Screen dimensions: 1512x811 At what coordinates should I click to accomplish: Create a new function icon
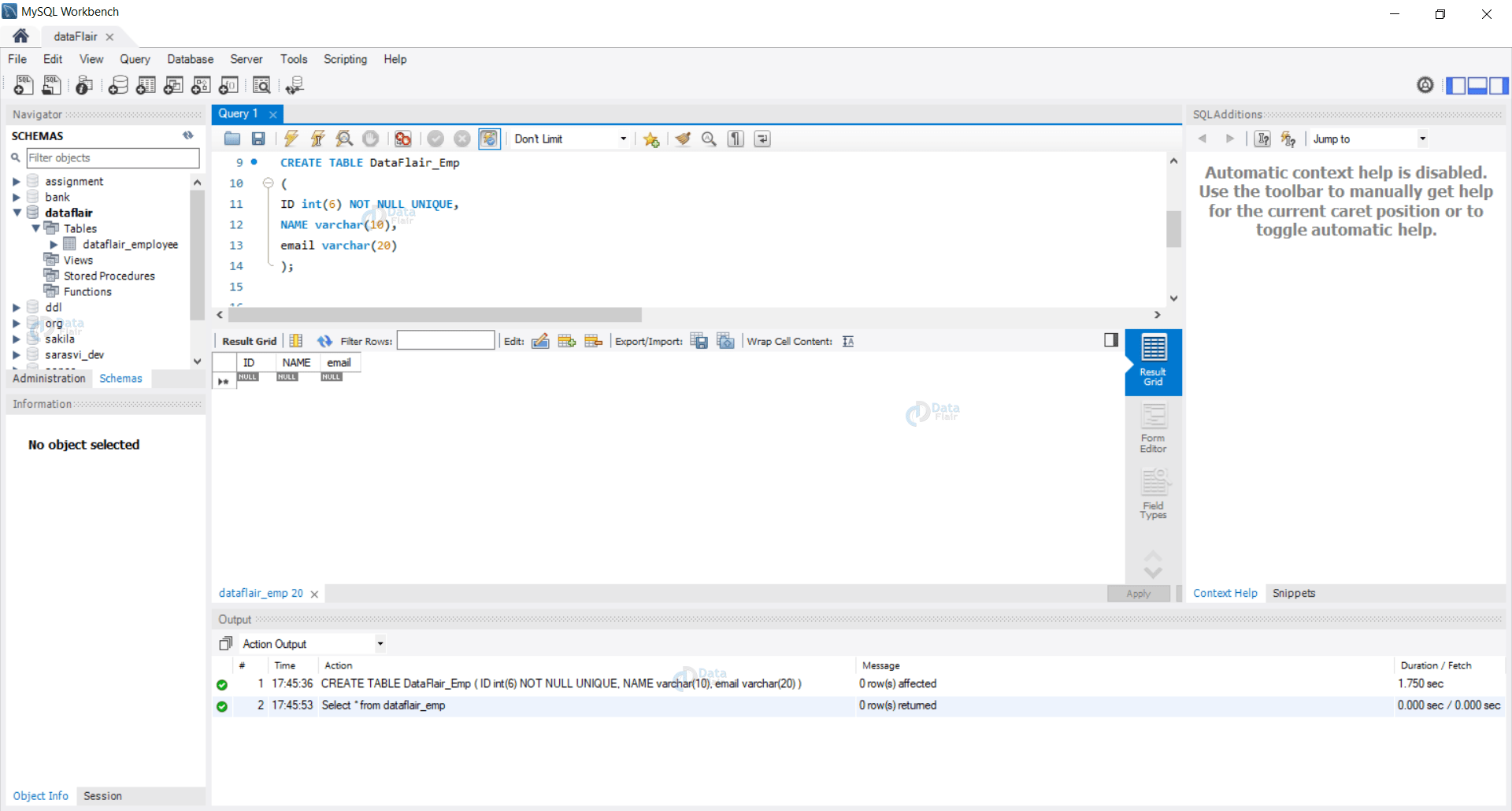pos(228,85)
